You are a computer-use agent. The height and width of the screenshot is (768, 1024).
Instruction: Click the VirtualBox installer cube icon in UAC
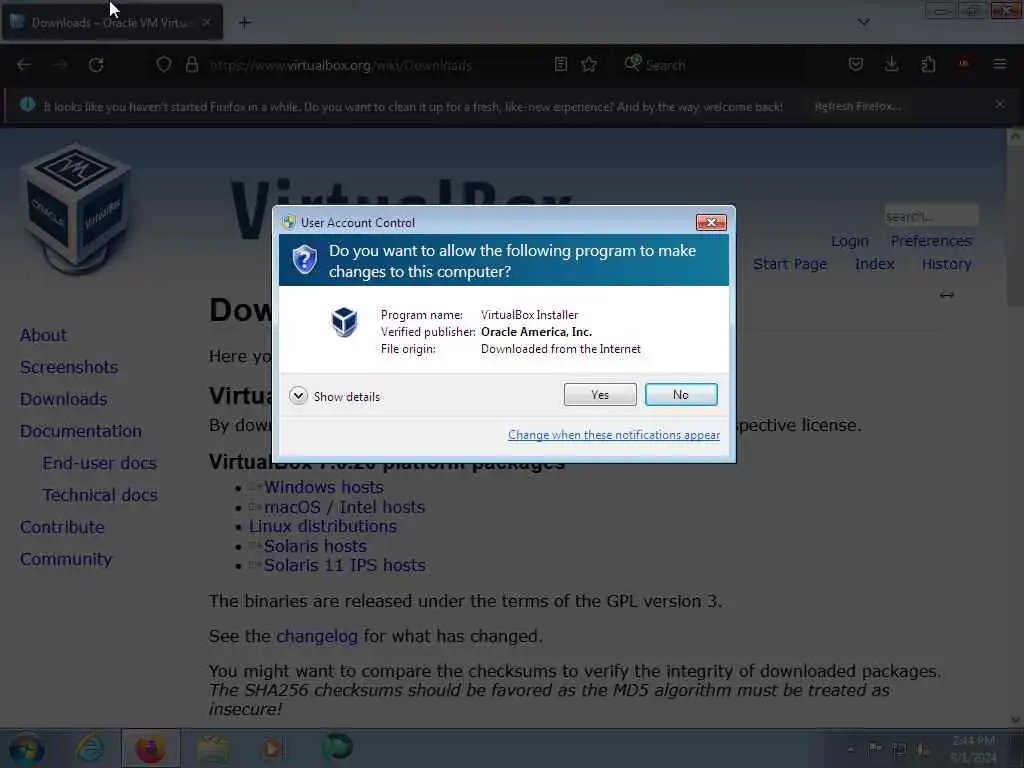point(344,322)
